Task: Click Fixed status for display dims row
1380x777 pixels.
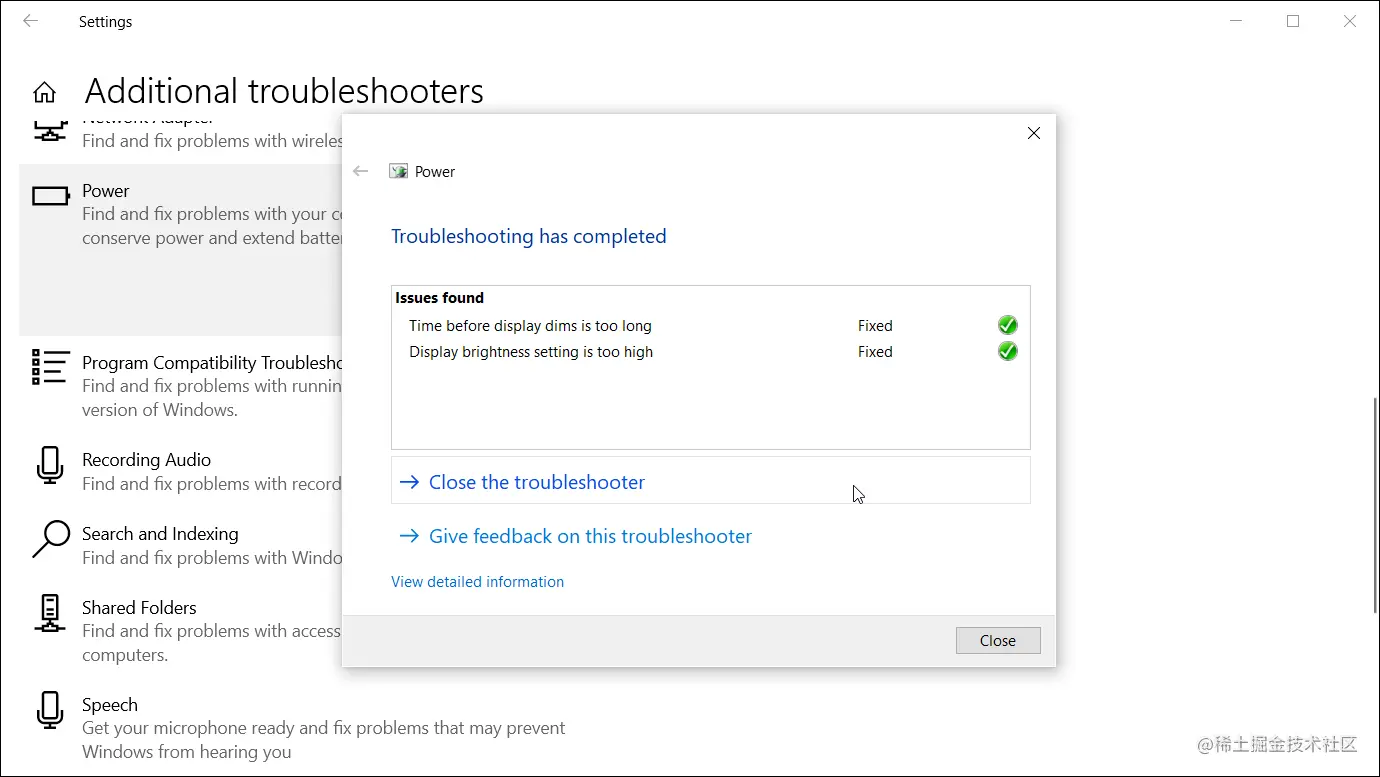Action: point(875,326)
